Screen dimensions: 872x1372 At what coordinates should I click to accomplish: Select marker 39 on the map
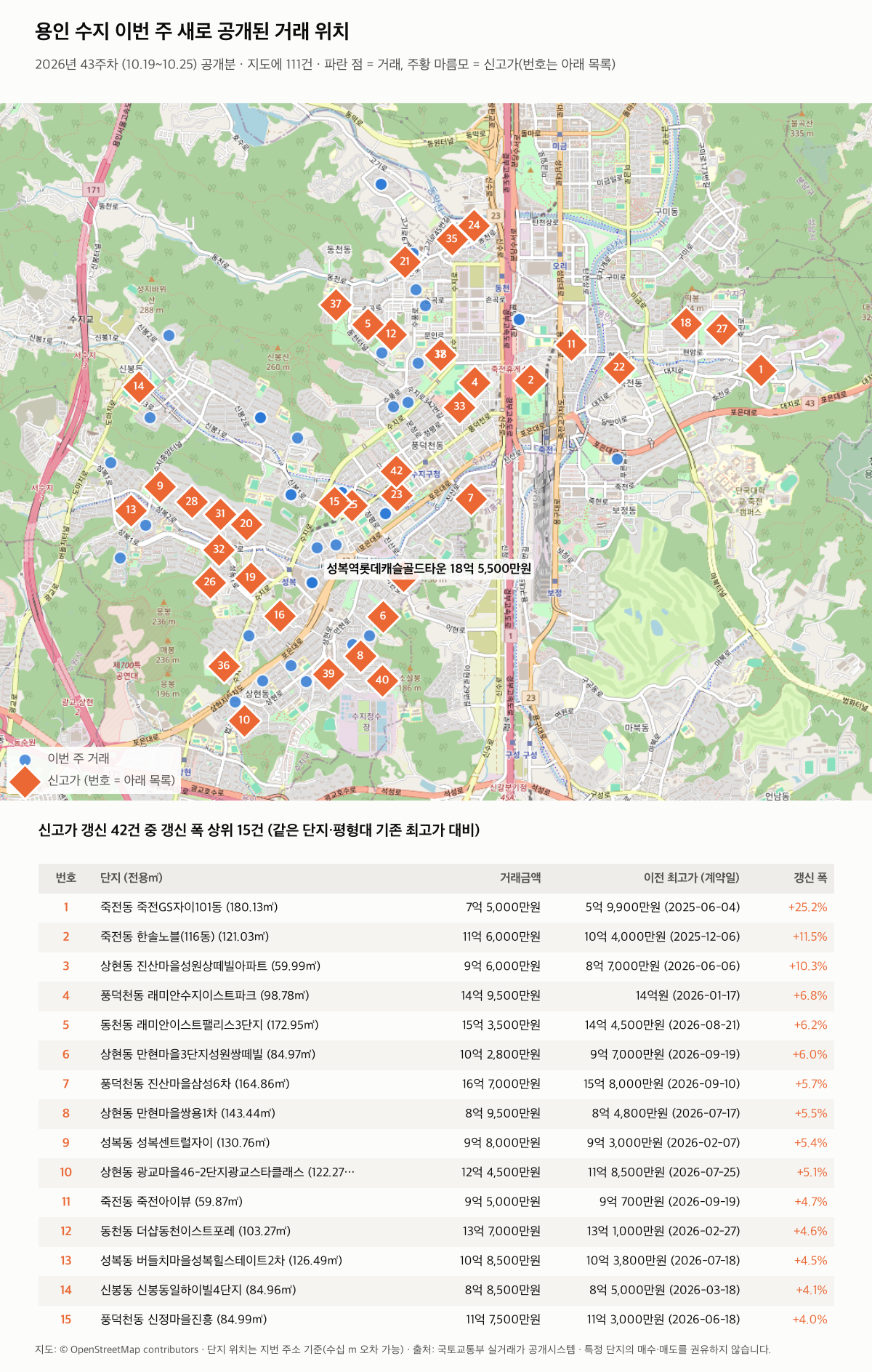click(328, 673)
